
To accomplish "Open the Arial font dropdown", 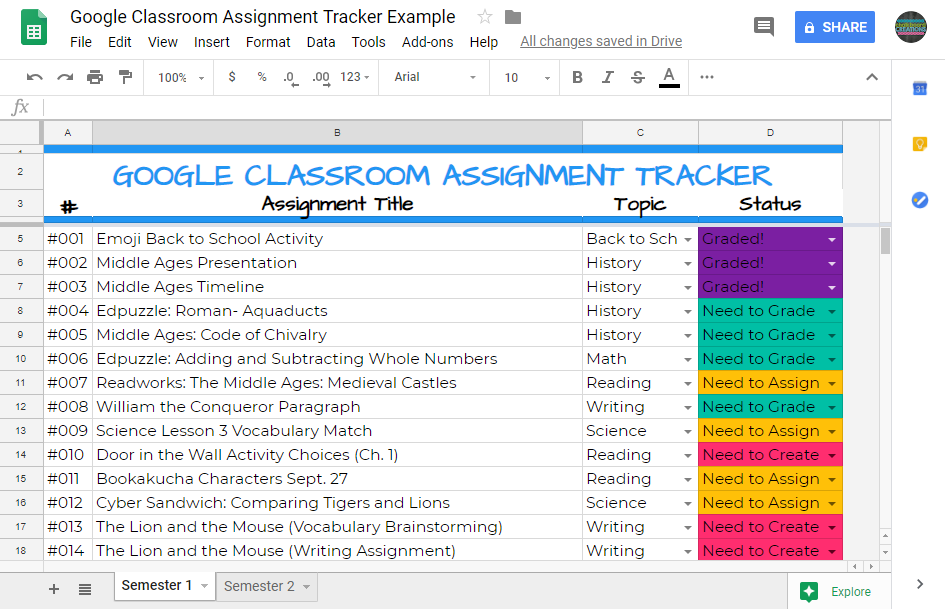I will click(x=435, y=77).
